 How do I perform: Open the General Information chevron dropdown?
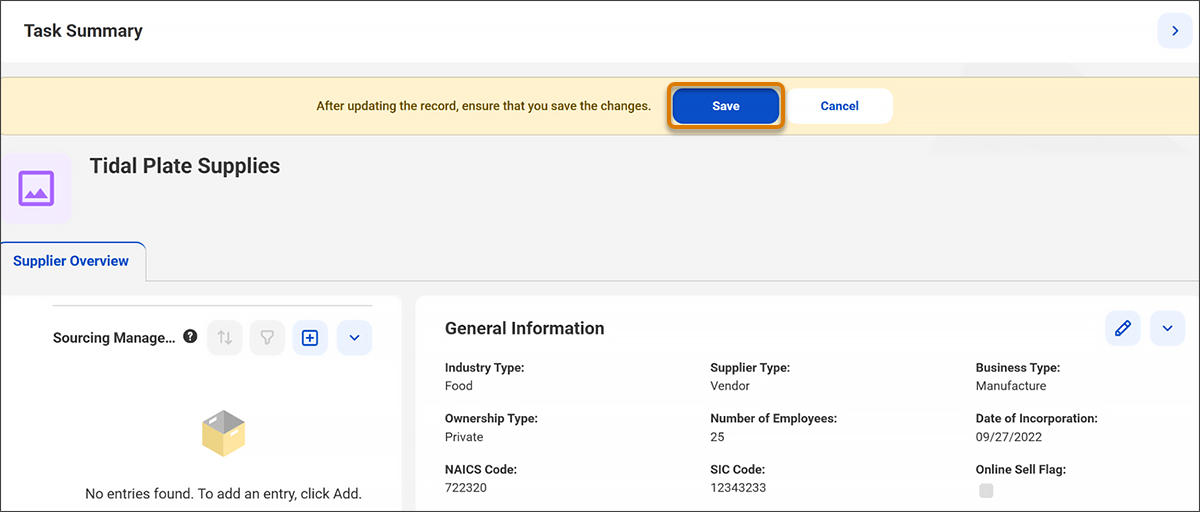(x=1167, y=327)
